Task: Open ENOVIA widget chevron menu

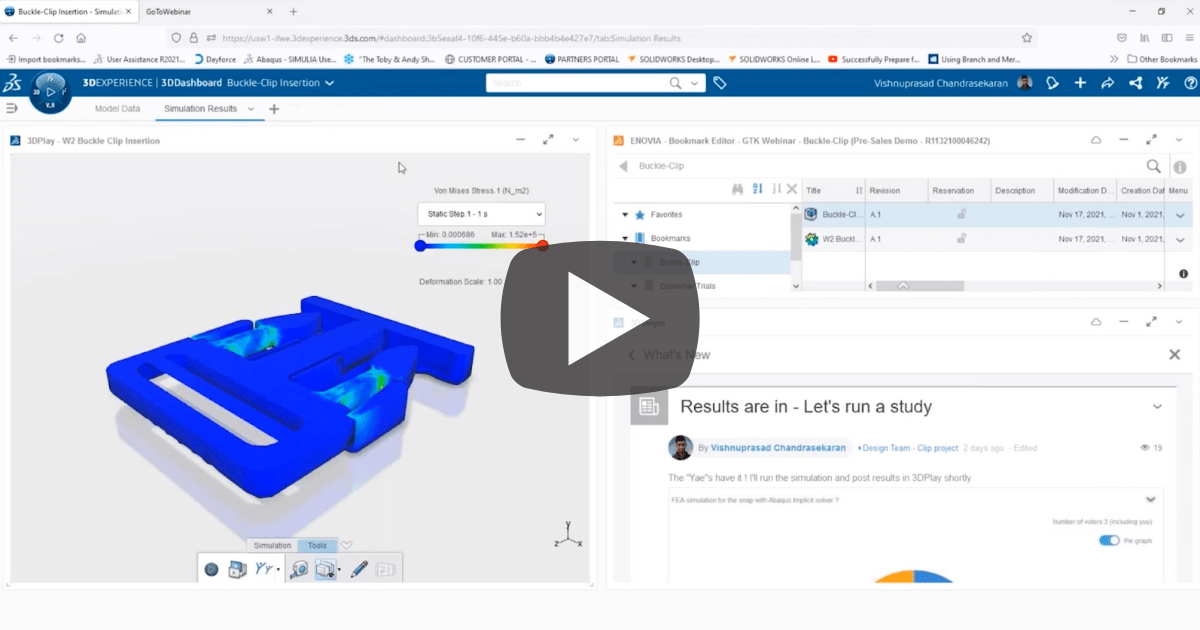Action: (x=1178, y=140)
